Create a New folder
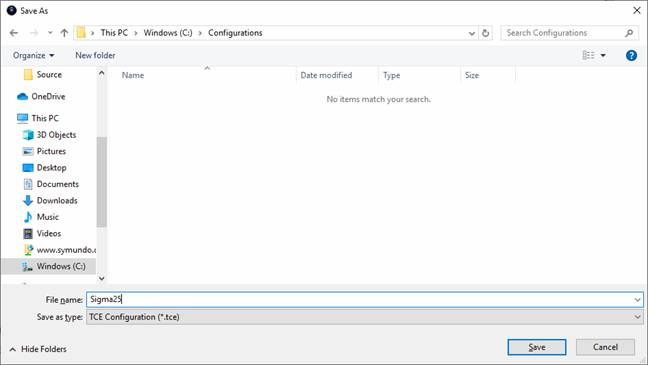648x365 pixels. click(95, 55)
